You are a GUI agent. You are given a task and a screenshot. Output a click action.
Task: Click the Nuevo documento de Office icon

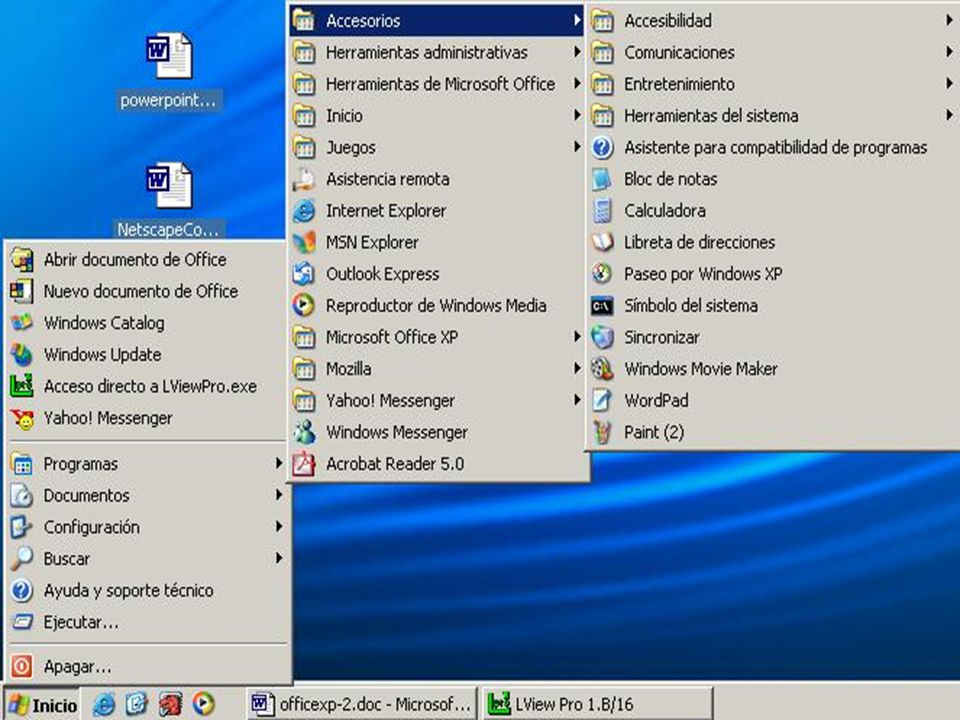[22, 291]
